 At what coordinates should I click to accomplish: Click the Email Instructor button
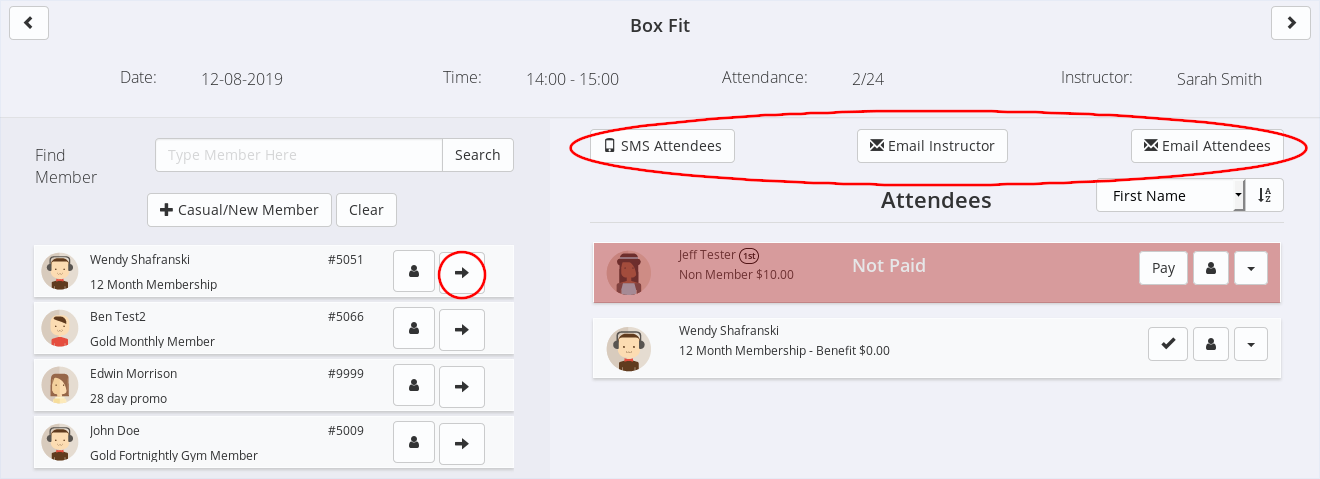[x=932, y=146]
